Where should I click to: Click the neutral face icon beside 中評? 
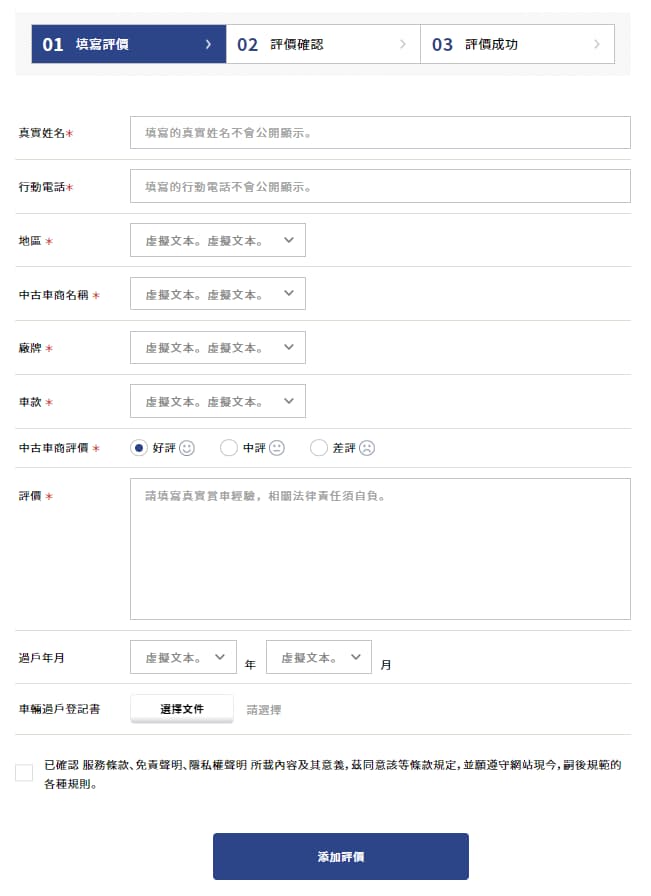click(277, 448)
